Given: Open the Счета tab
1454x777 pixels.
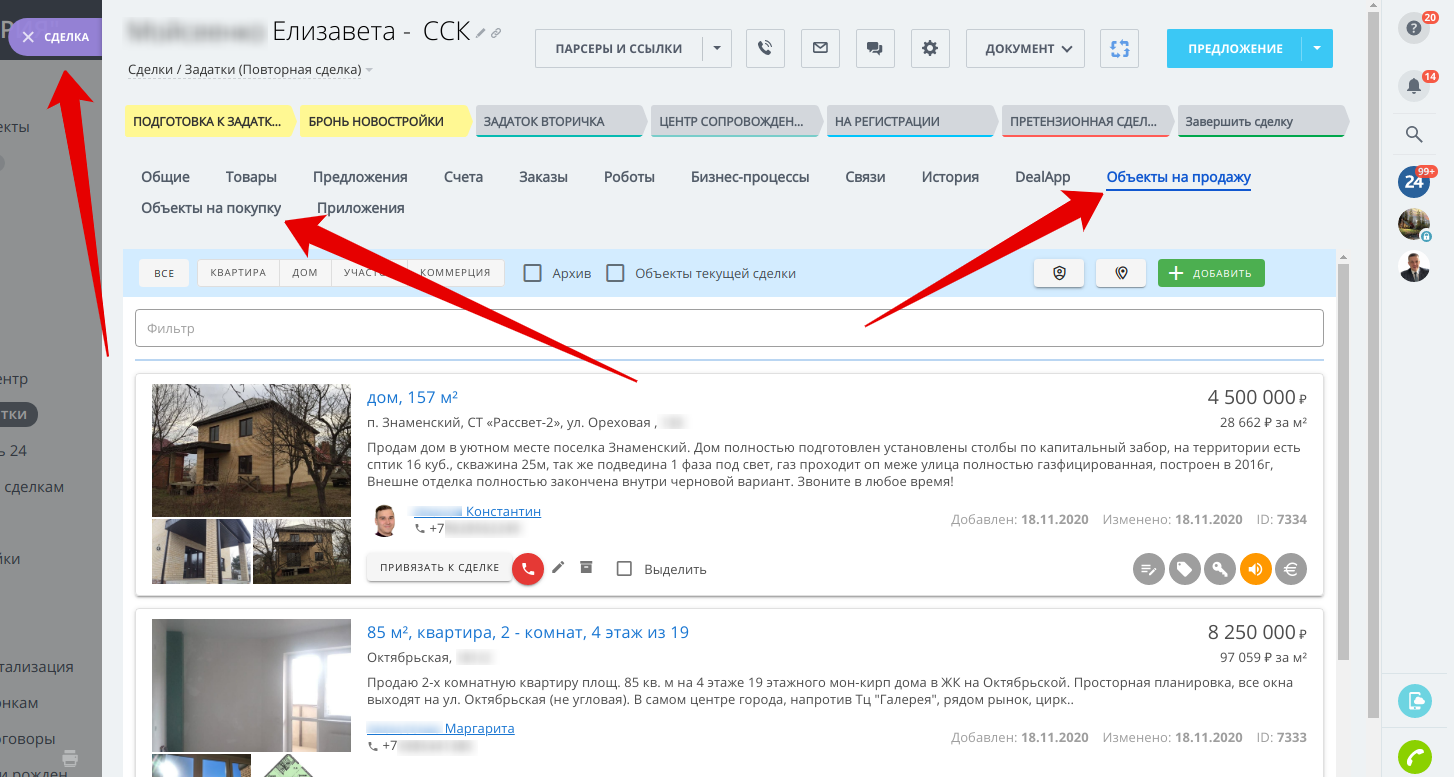Looking at the screenshot, I should pyautogui.click(x=463, y=177).
